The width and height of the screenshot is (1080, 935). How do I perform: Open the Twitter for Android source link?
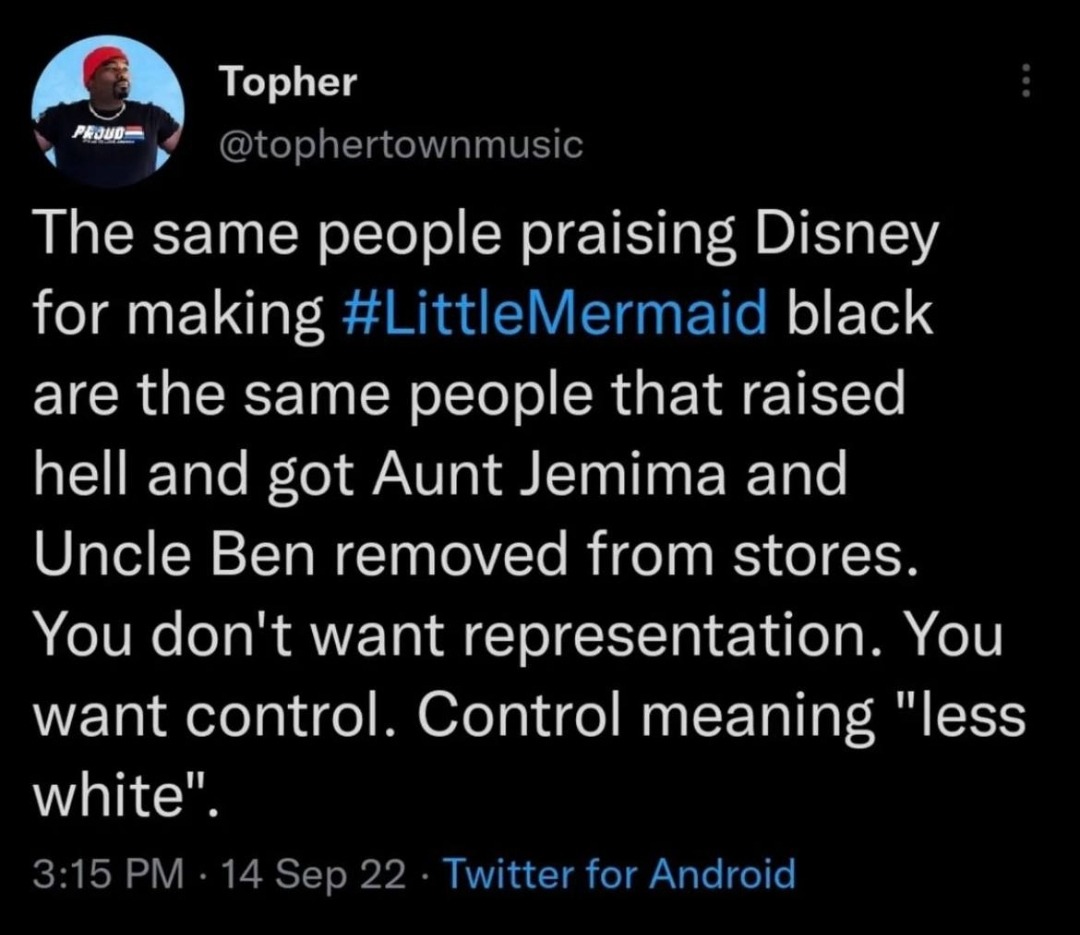[x=619, y=874]
